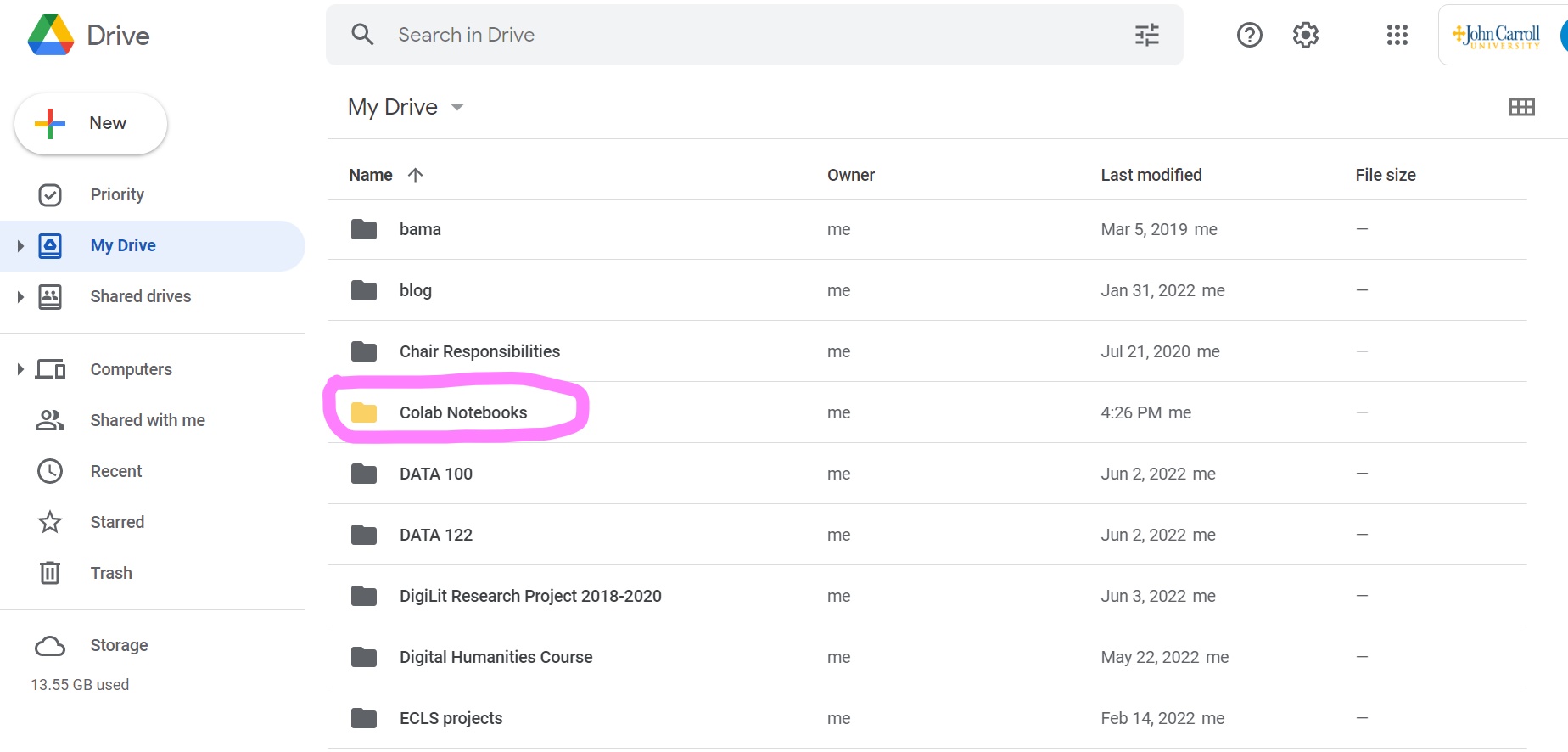Click the Trash bin icon
The image size is (1568, 752).
coord(50,573)
